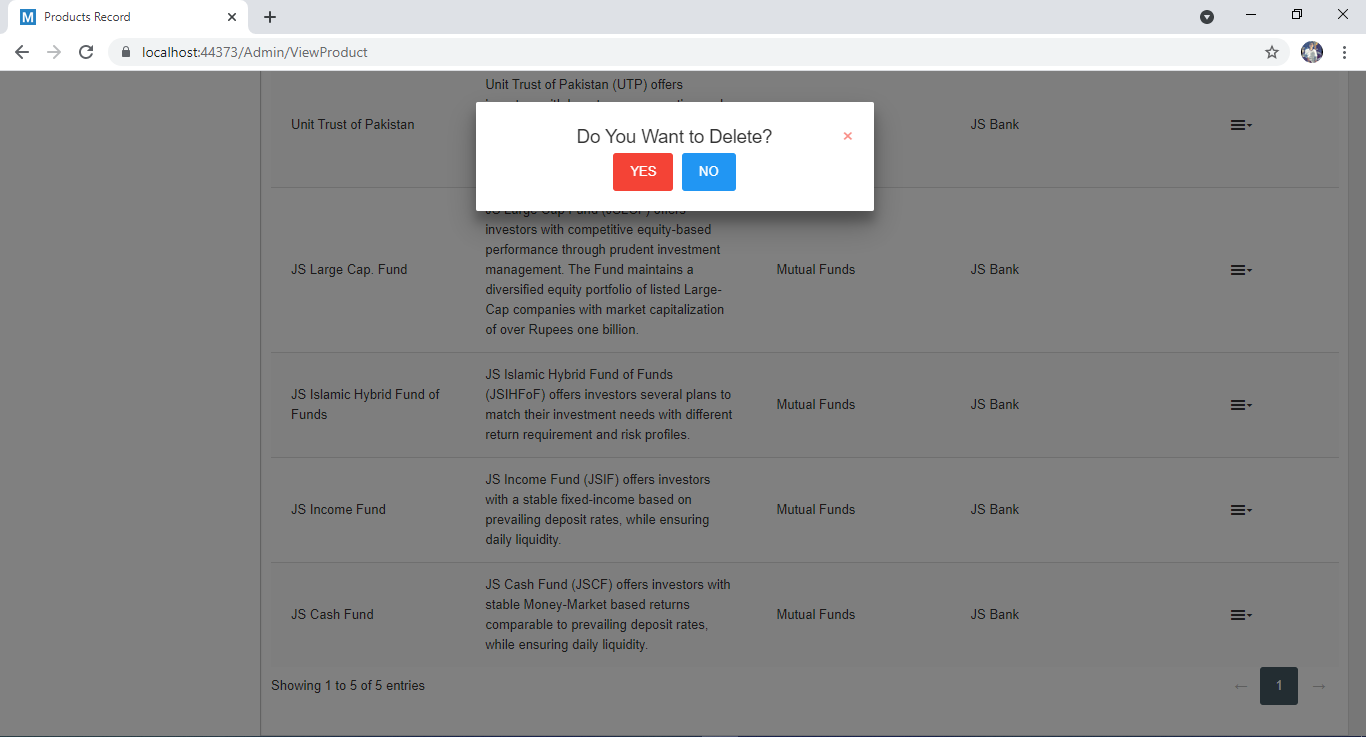This screenshot has height=737, width=1366.
Task: View site information via the lock icon
Action: pyautogui.click(x=126, y=52)
